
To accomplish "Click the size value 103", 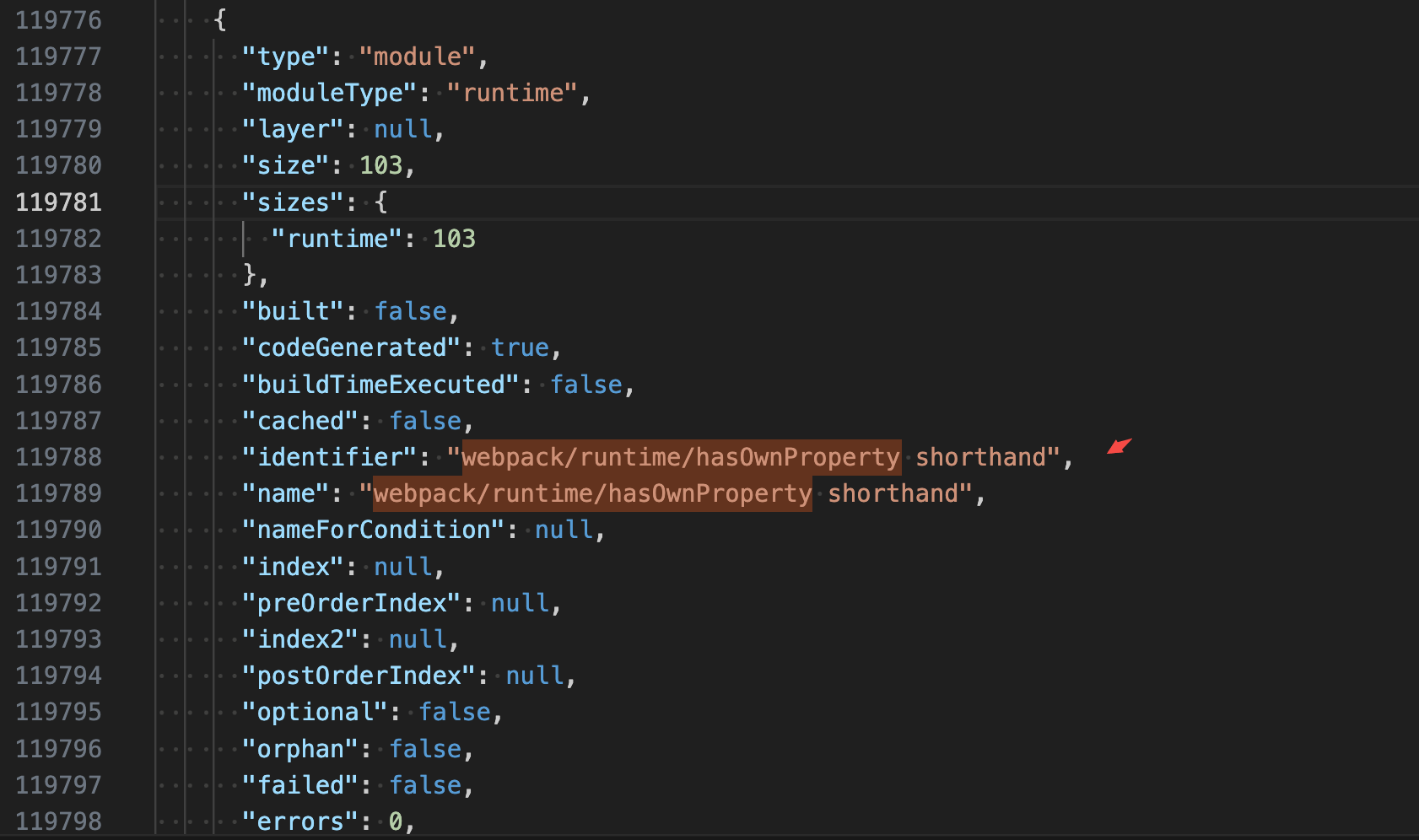I will point(380,164).
